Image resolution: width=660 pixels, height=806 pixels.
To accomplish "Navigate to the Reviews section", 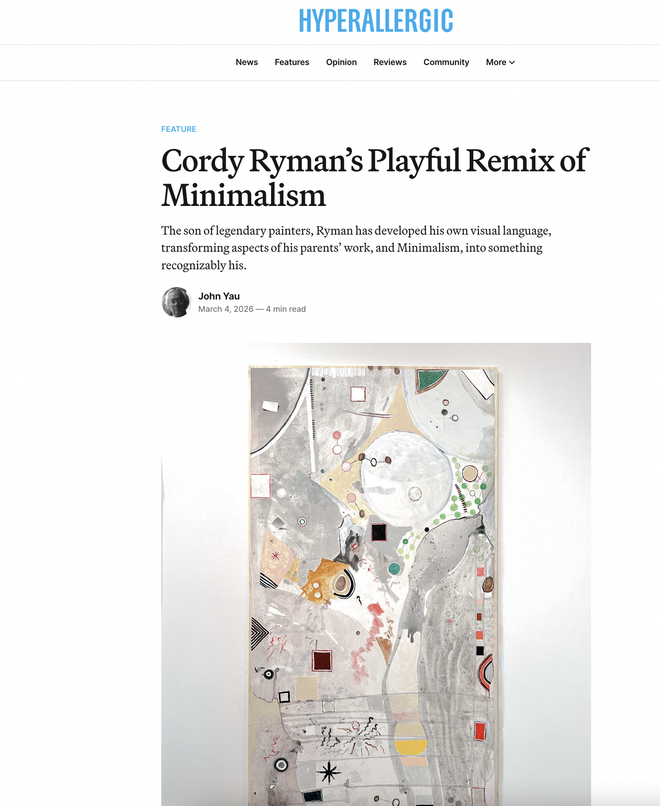I will coord(390,62).
